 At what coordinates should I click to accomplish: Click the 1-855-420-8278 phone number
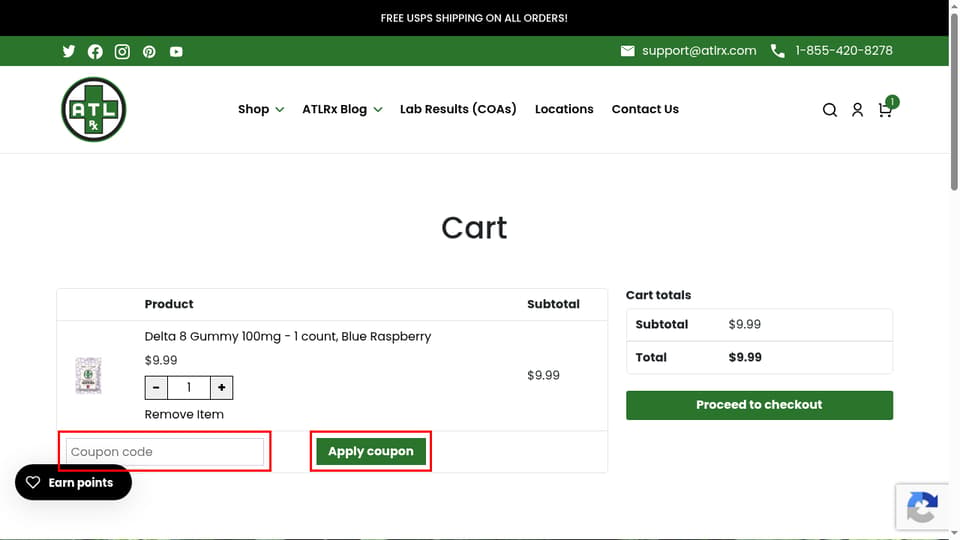[844, 51]
